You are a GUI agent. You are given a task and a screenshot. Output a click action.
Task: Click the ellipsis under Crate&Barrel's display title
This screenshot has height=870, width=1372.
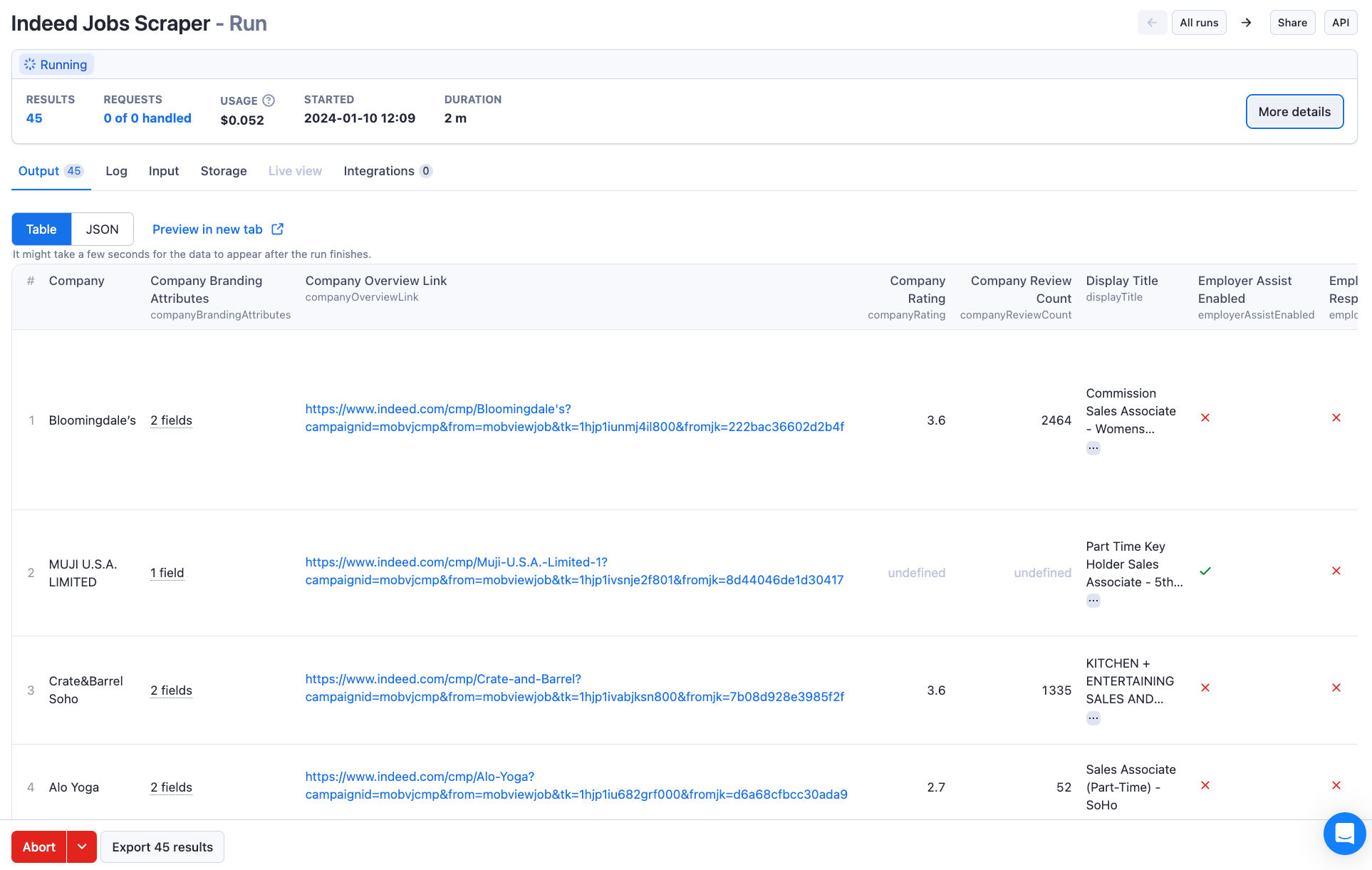1093,718
